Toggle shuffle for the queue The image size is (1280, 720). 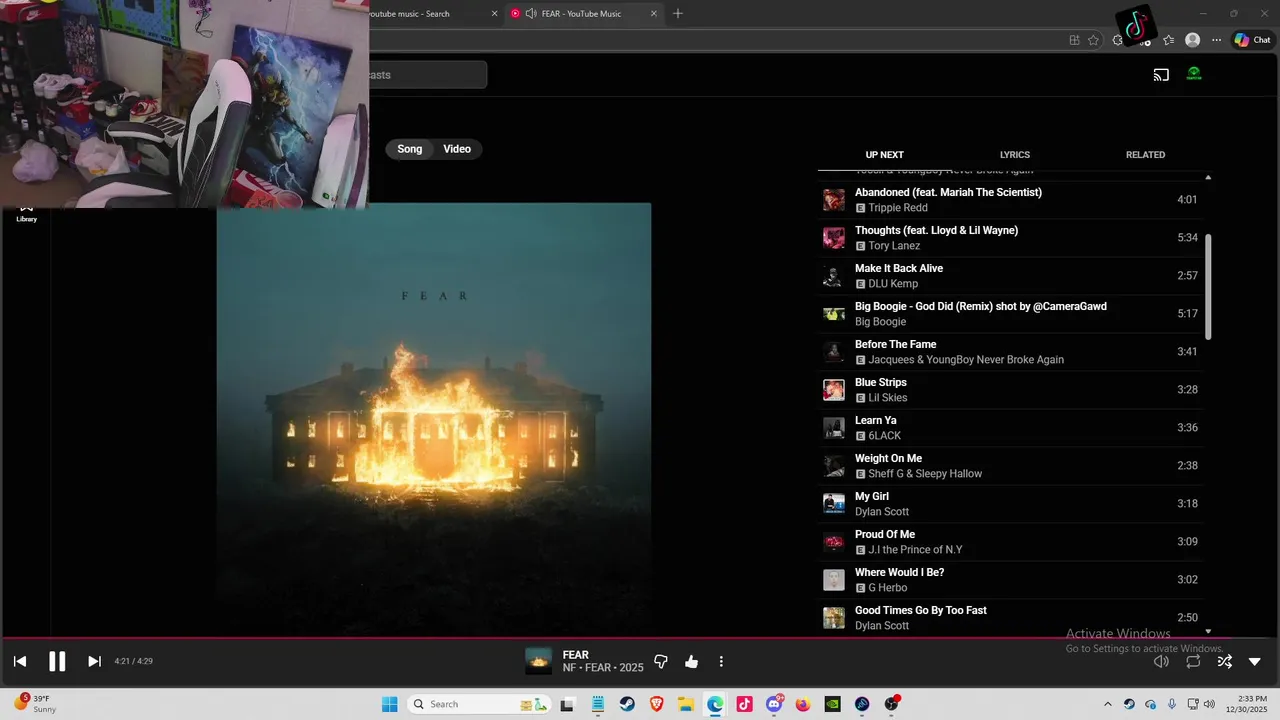(x=1224, y=661)
